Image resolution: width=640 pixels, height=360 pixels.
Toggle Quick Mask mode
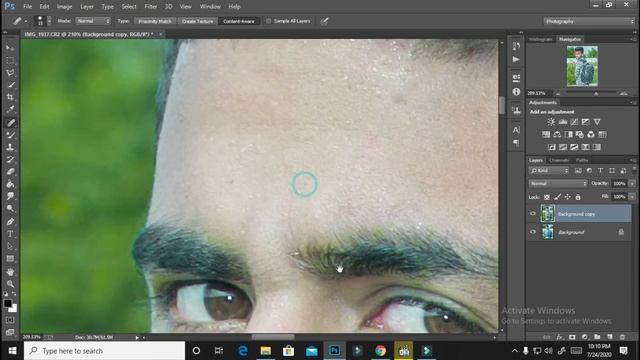click(x=10, y=320)
